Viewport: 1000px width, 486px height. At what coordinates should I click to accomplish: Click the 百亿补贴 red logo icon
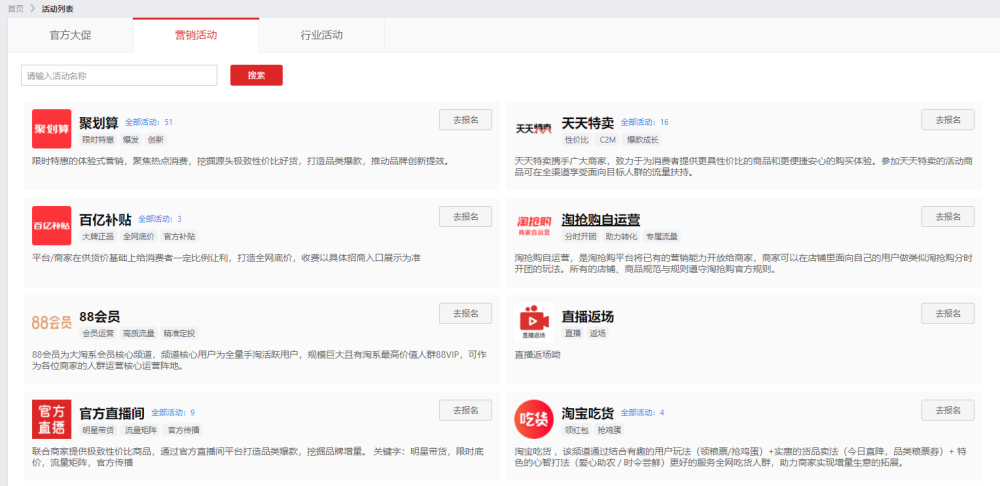coord(51,225)
